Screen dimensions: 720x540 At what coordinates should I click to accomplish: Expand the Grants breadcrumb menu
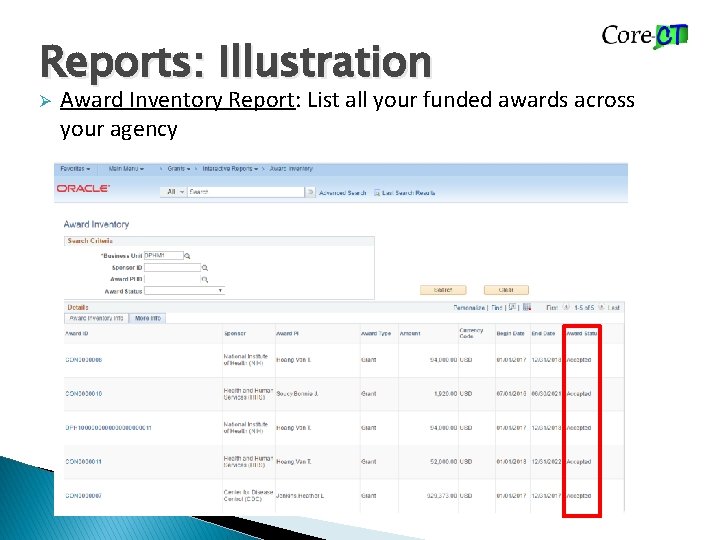tap(178, 169)
